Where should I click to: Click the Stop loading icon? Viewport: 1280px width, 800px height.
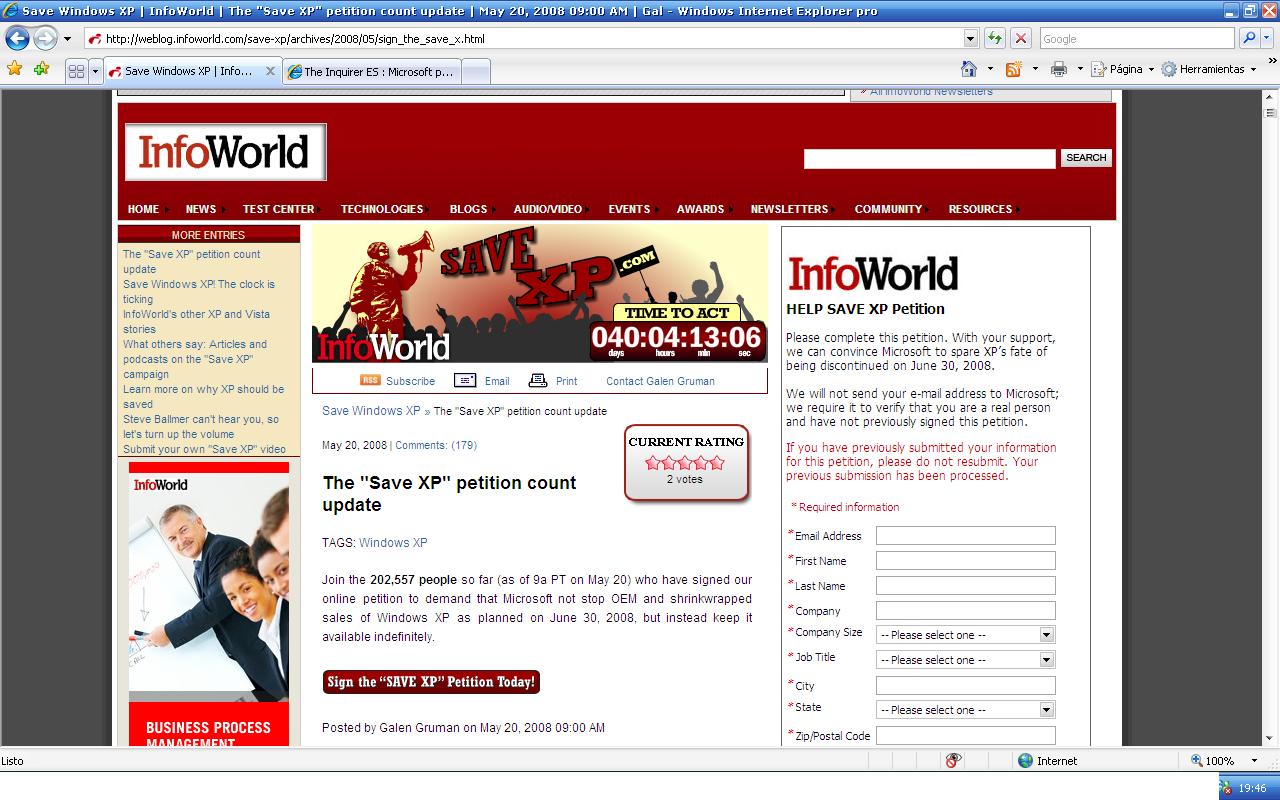[x=1020, y=39]
